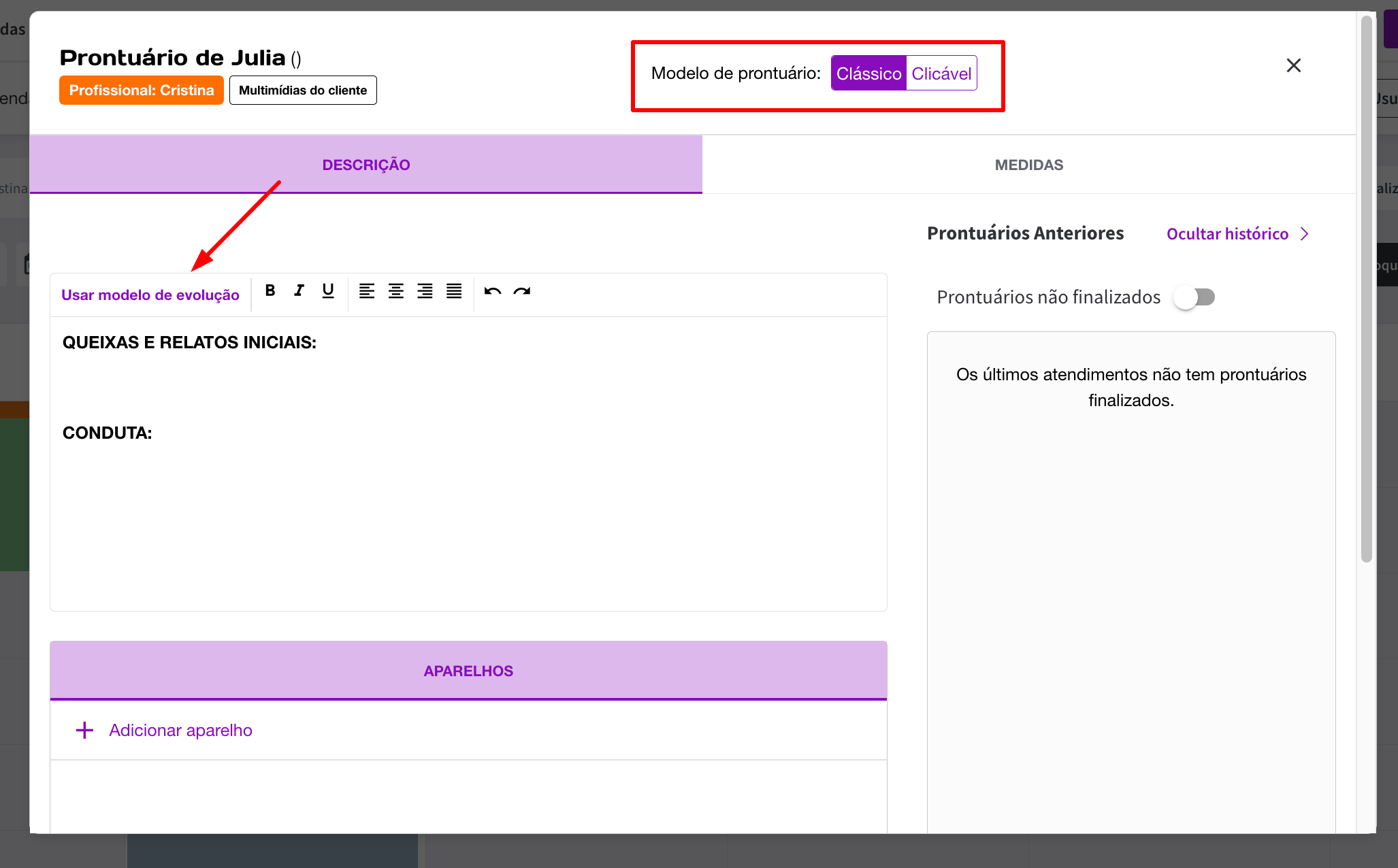This screenshot has height=868, width=1398.
Task: Enable Prontuários não finalizados switch
Action: pyautogui.click(x=1194, y=297)
